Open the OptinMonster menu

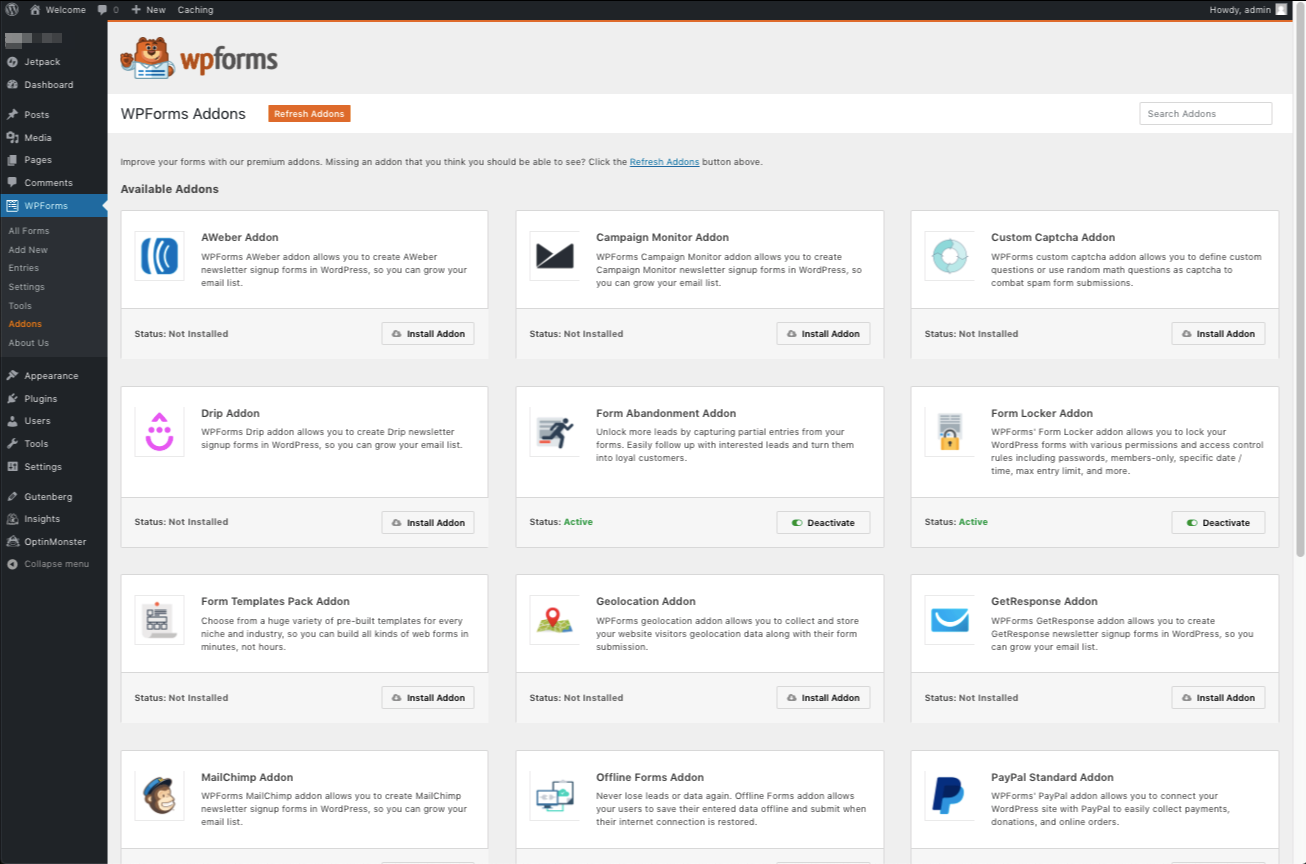point(54,542)
